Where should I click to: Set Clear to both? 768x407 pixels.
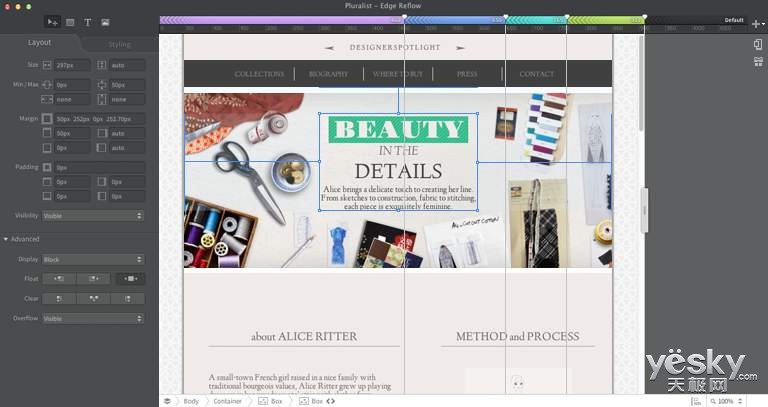pyautogui.click(x=94, y=298)
